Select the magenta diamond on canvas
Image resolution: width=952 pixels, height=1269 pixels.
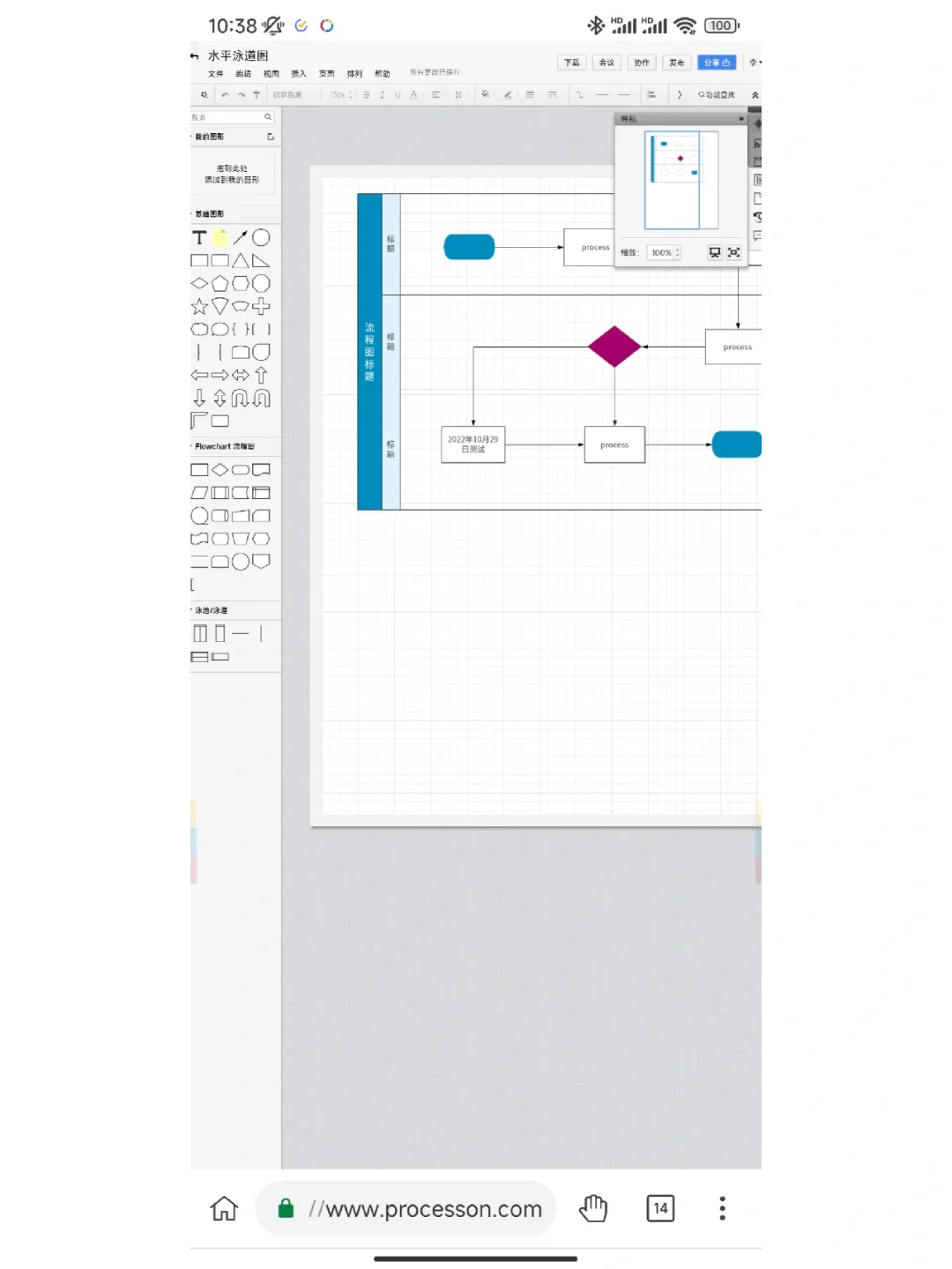[614, 347]
